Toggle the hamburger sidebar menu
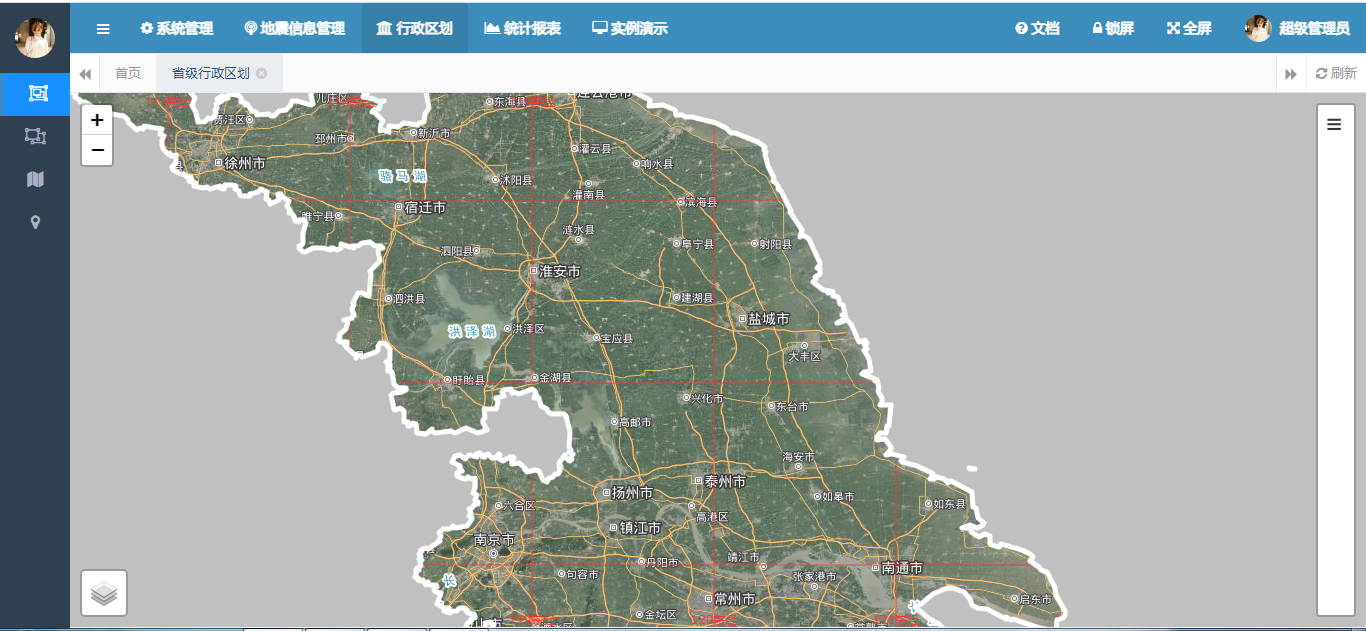 (x=103, y=28)
